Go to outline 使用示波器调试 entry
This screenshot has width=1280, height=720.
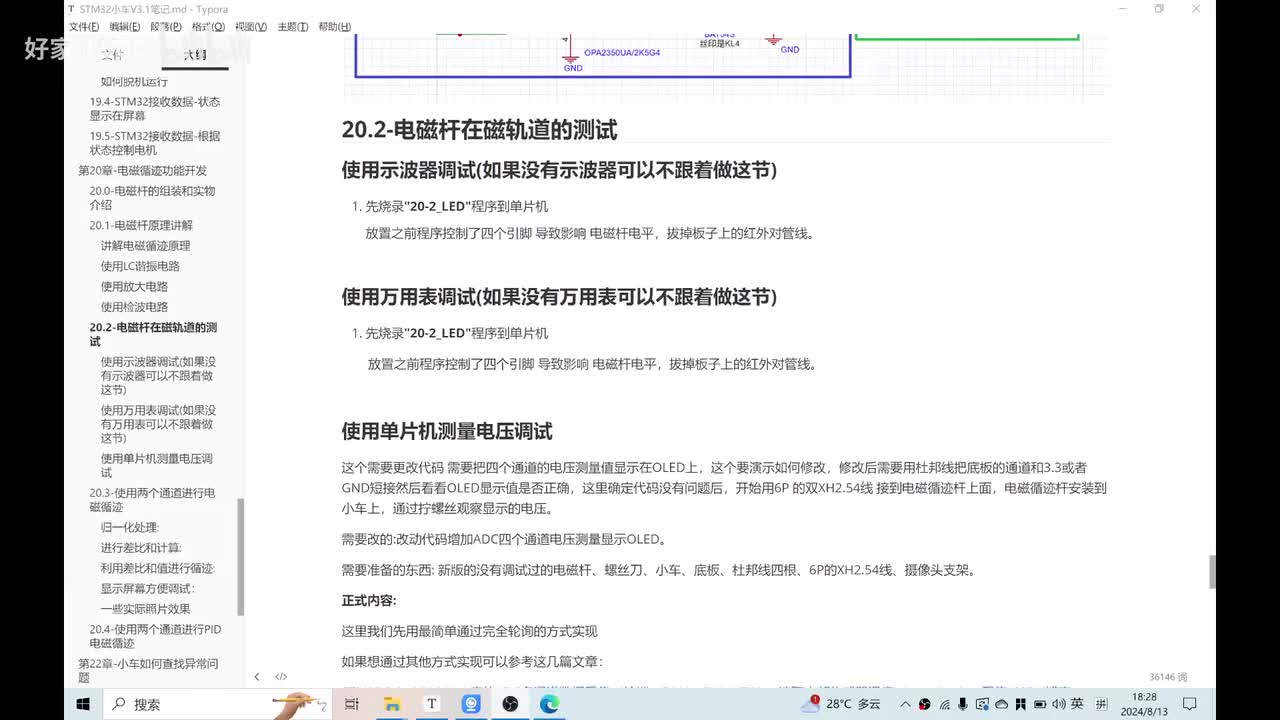tap(158, 376)
